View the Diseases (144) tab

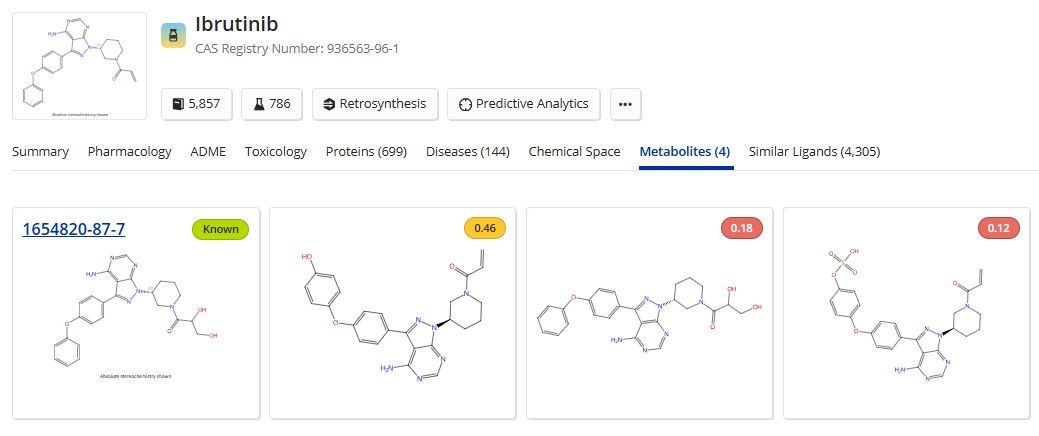467,152
